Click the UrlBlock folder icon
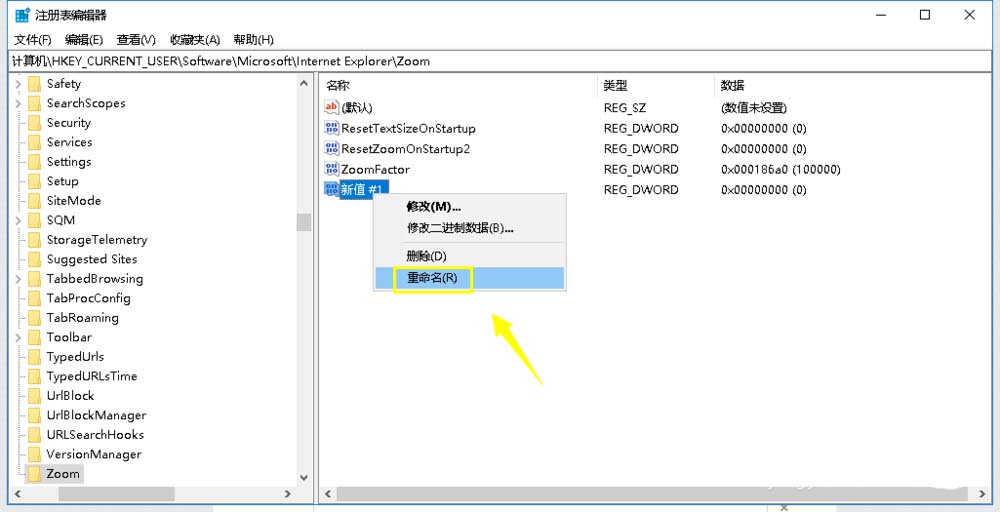Screen dimensions: 1000x512 (x=34, y=396)
